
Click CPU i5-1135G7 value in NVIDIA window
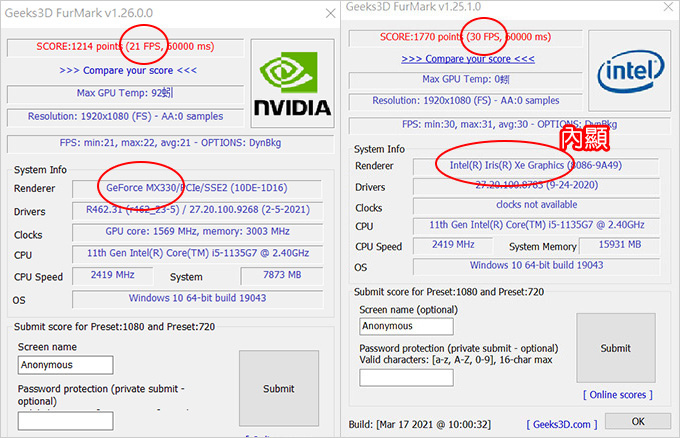click(198, 253)
